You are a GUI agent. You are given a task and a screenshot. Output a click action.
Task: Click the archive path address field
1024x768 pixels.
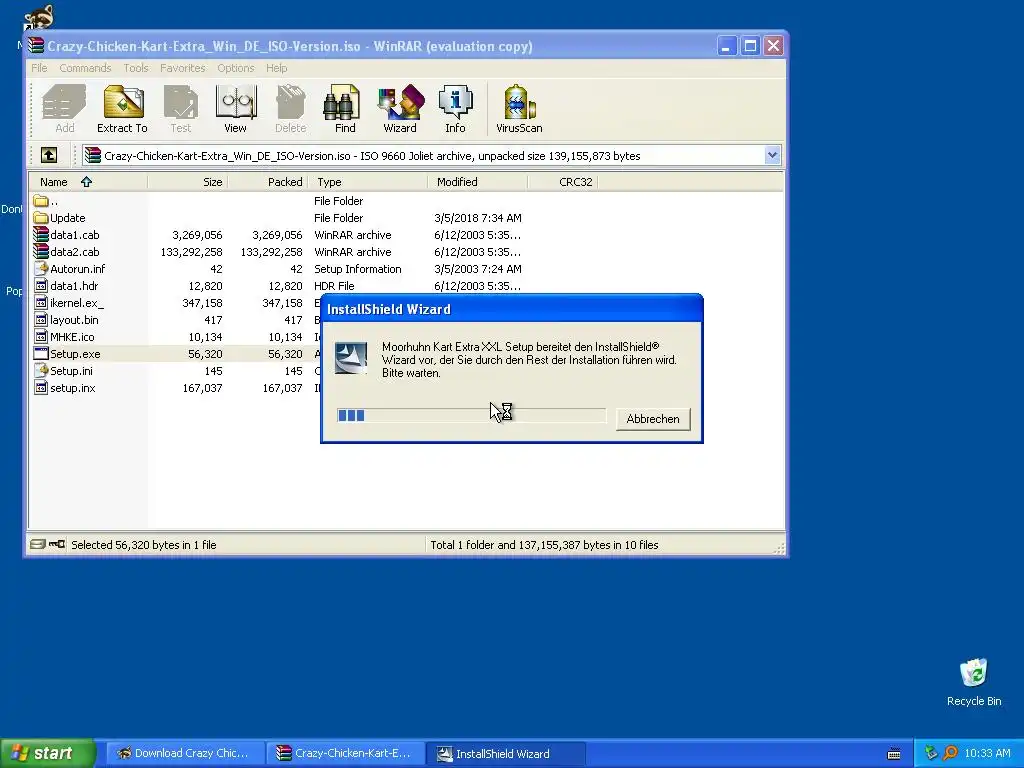coord(432,155)
